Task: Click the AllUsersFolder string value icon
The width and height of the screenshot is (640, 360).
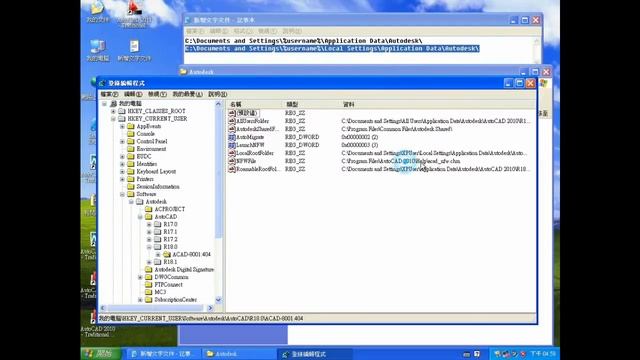Action: pyautogui.click(x=232, y=121)
